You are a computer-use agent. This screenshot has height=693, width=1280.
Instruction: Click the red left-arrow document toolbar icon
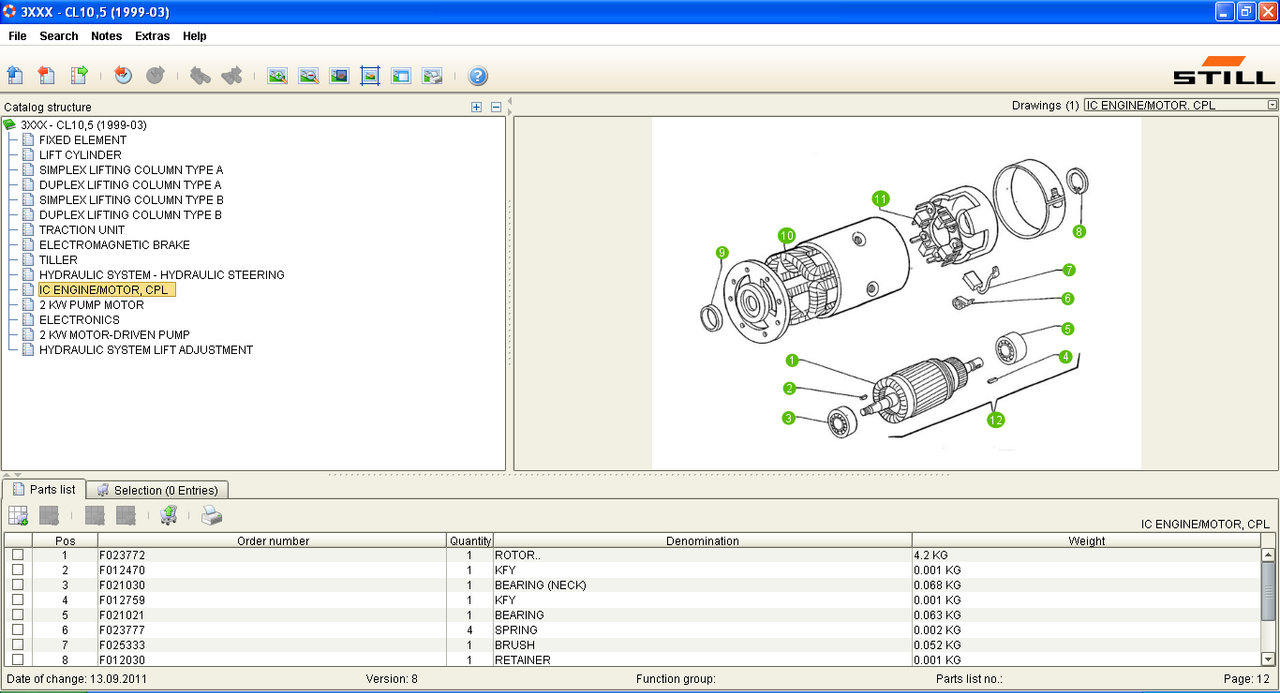pyautogui.click(x=47, y=75)
